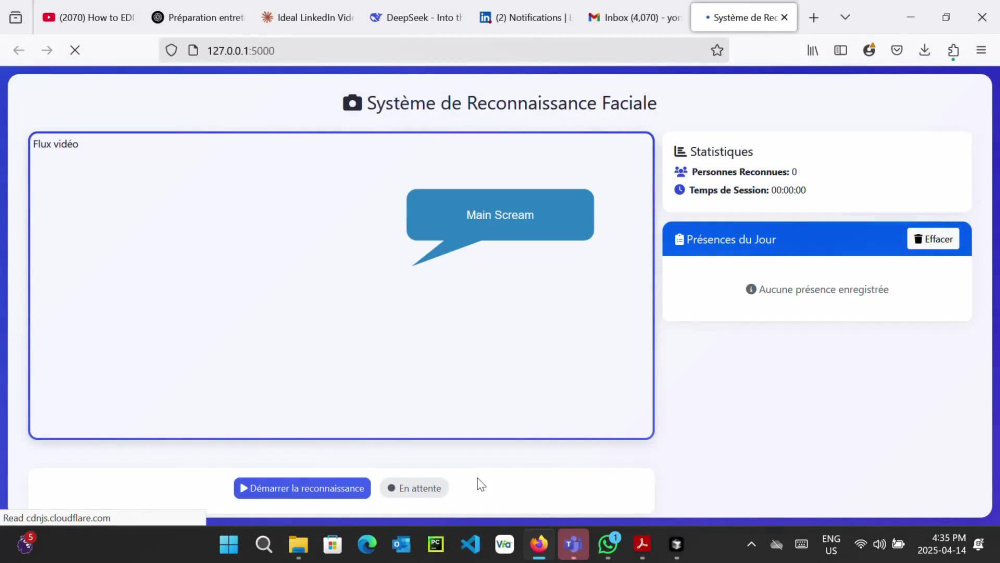The width and height of the screenshot is (1000, 563).
Task: Click inside the Flux vidéo area
Action: point(341,286)
